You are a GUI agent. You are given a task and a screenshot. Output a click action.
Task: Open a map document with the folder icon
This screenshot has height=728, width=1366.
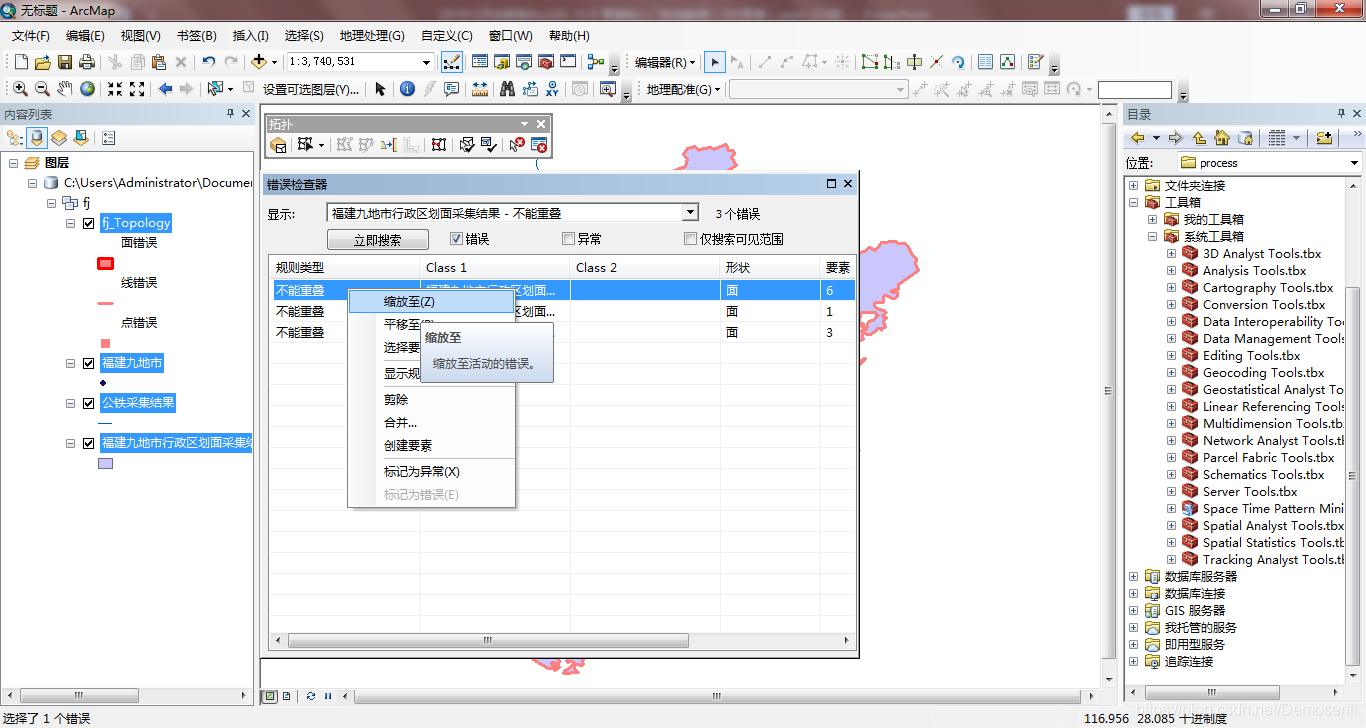(43, 62)
